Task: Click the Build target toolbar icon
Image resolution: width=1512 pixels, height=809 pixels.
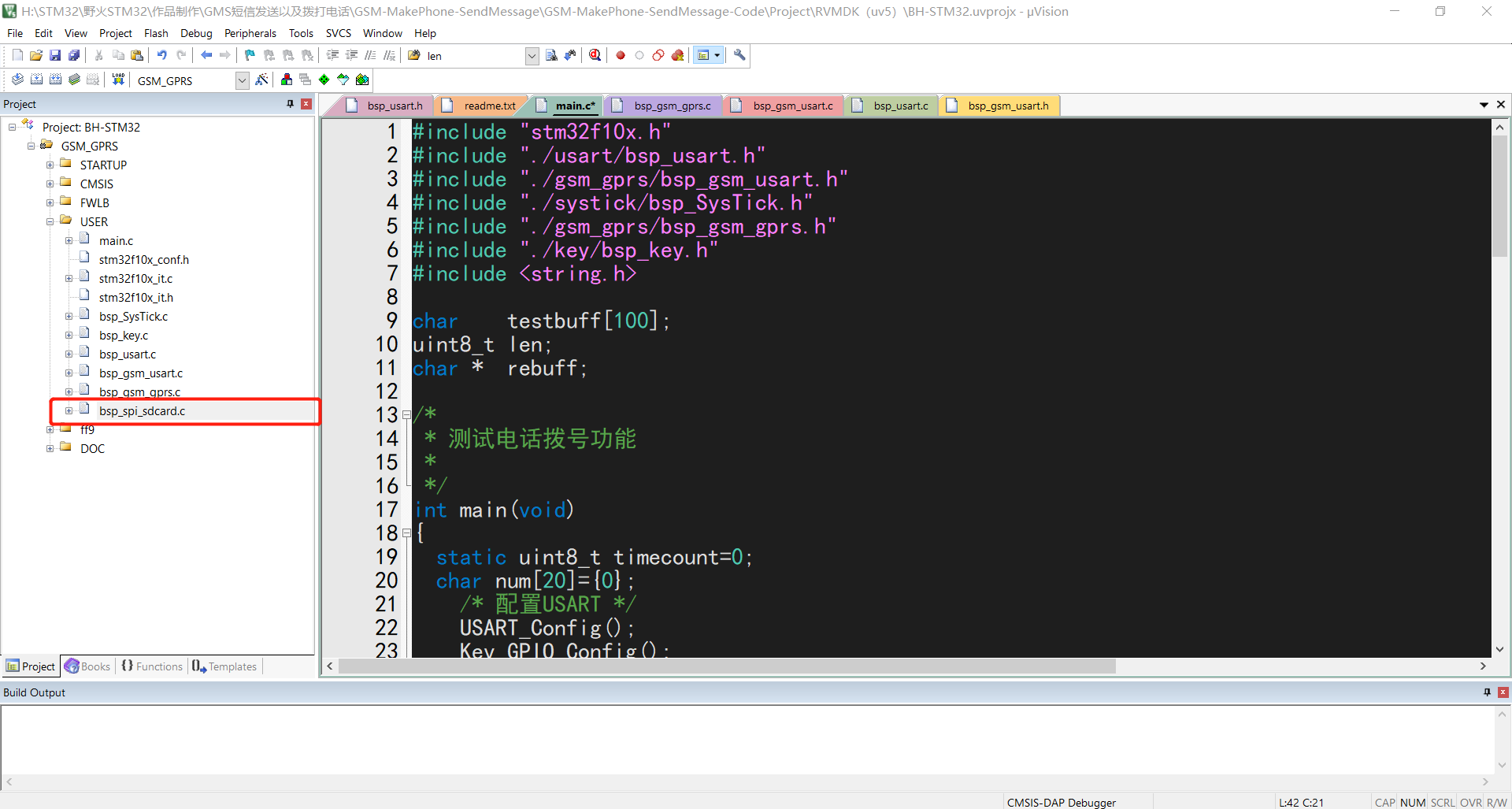Action: (36, 80)
